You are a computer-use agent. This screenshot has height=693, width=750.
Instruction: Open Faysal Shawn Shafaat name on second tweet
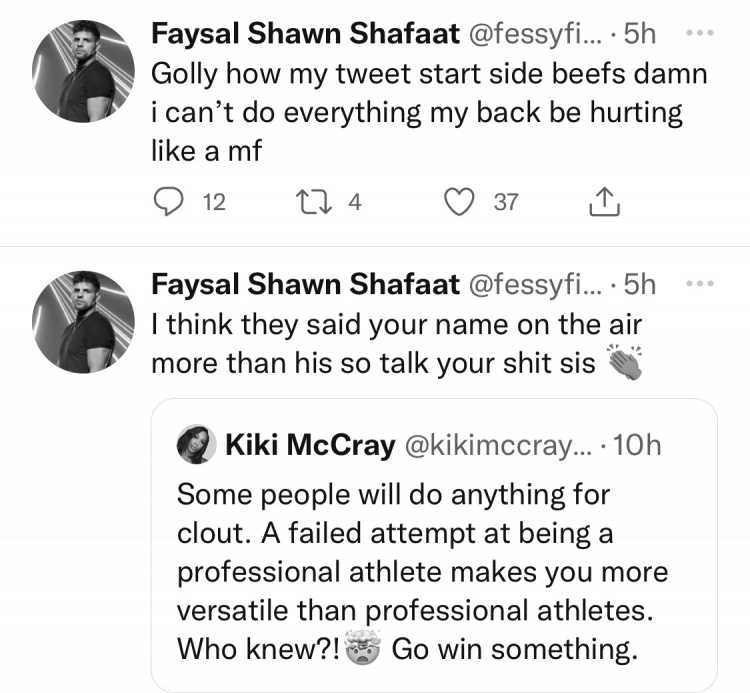305,284
